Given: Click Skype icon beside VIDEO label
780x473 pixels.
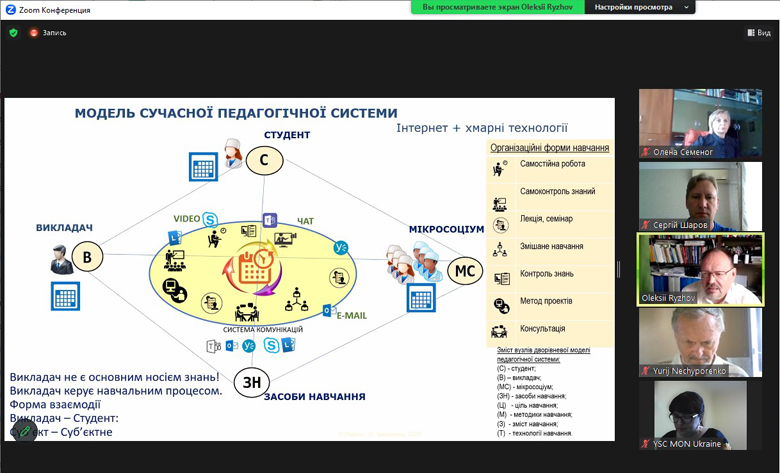Looking at the screenshot, I should [210, 220].
